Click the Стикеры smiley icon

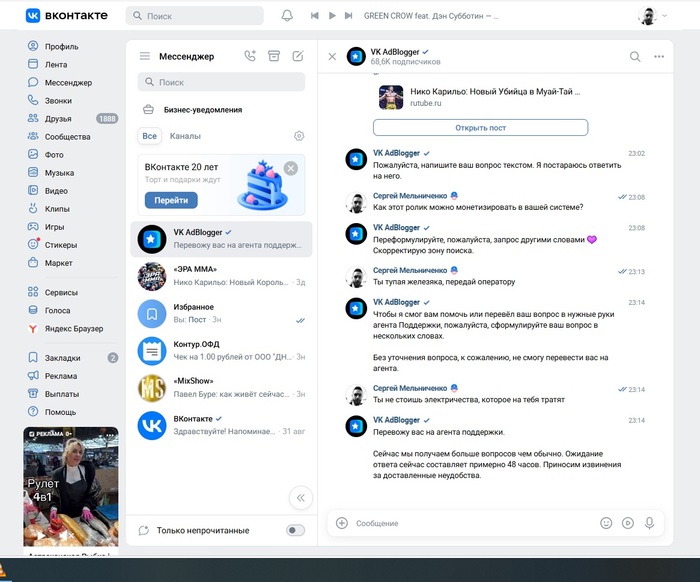coord(33,245)
